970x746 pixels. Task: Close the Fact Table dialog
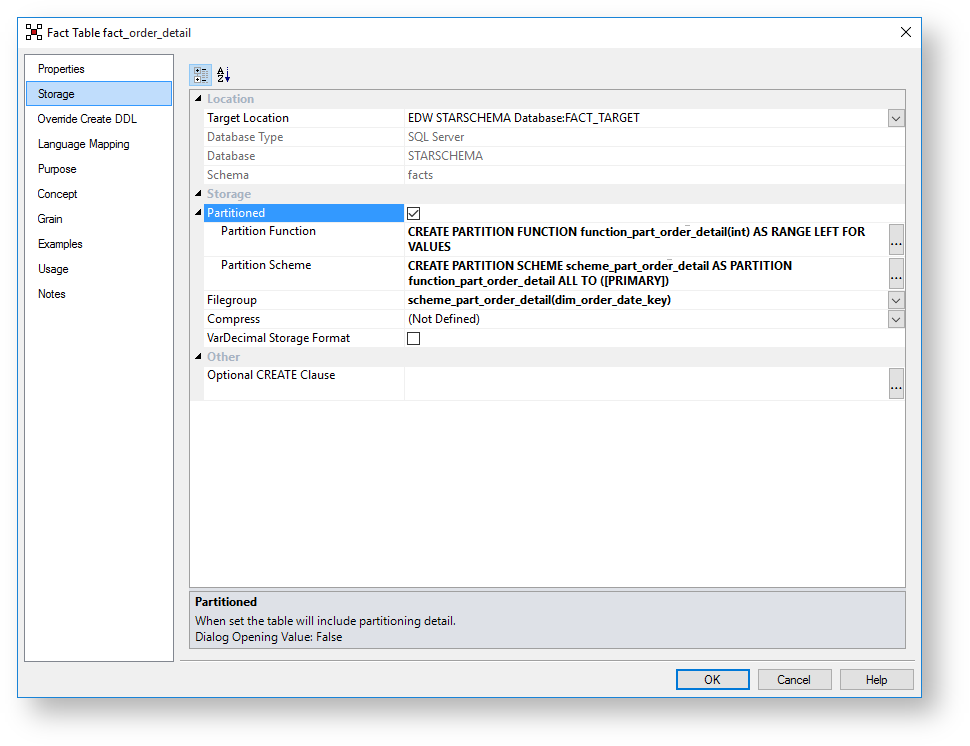pos(906,32)
